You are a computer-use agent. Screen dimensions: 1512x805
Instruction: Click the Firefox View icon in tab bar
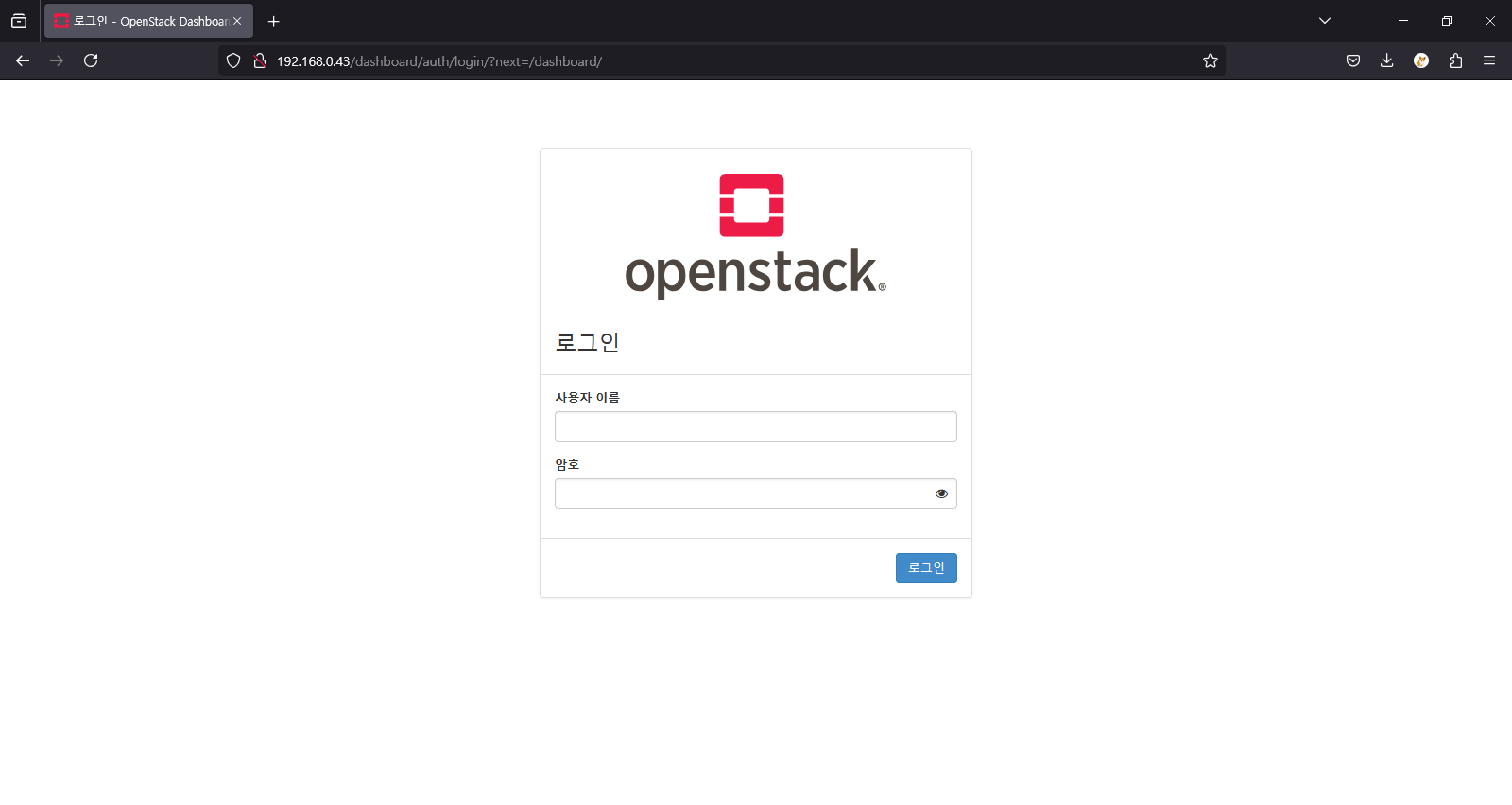(x=19, y=21)
